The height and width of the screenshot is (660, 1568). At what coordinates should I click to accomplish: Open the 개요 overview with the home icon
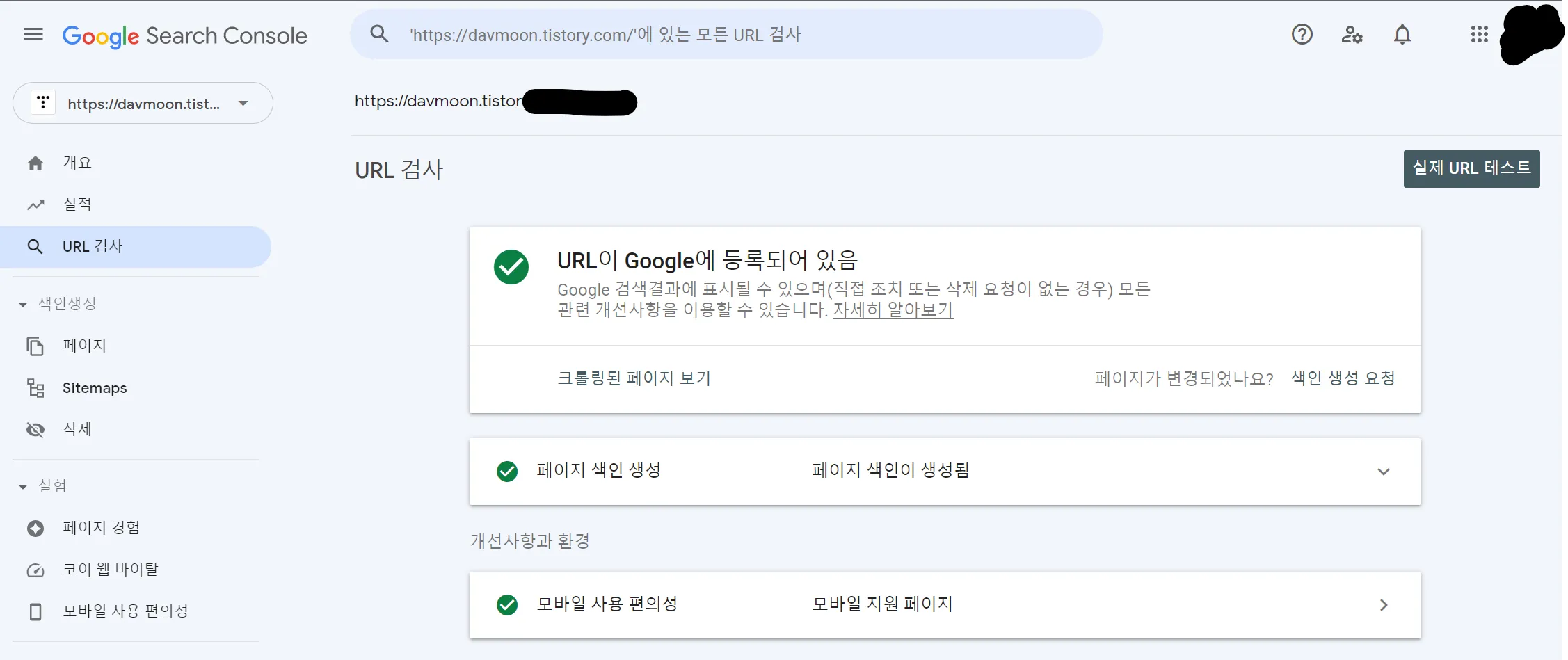35,162
